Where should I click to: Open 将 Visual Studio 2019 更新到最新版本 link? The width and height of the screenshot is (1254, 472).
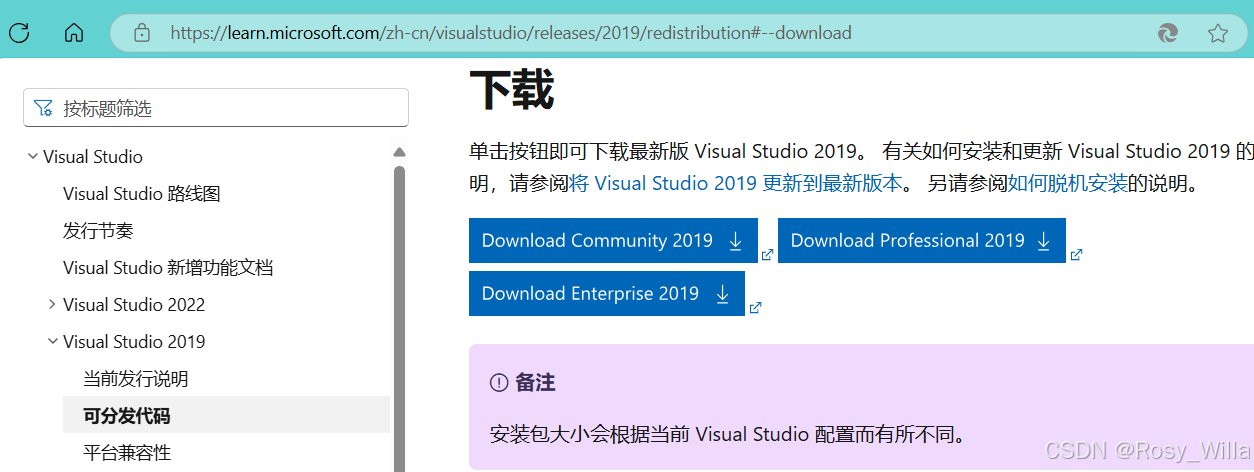click(736, 184)
